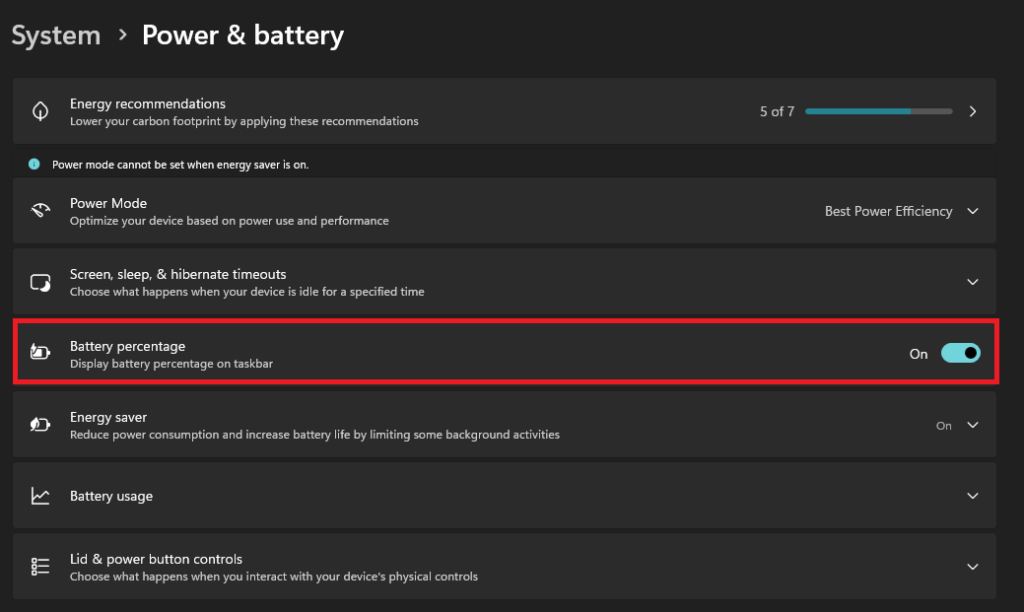The height and width of the screenshot is (612, 1024).
Task: Click the info icon beside power mode notice
Action: click(x=34, y=164)
